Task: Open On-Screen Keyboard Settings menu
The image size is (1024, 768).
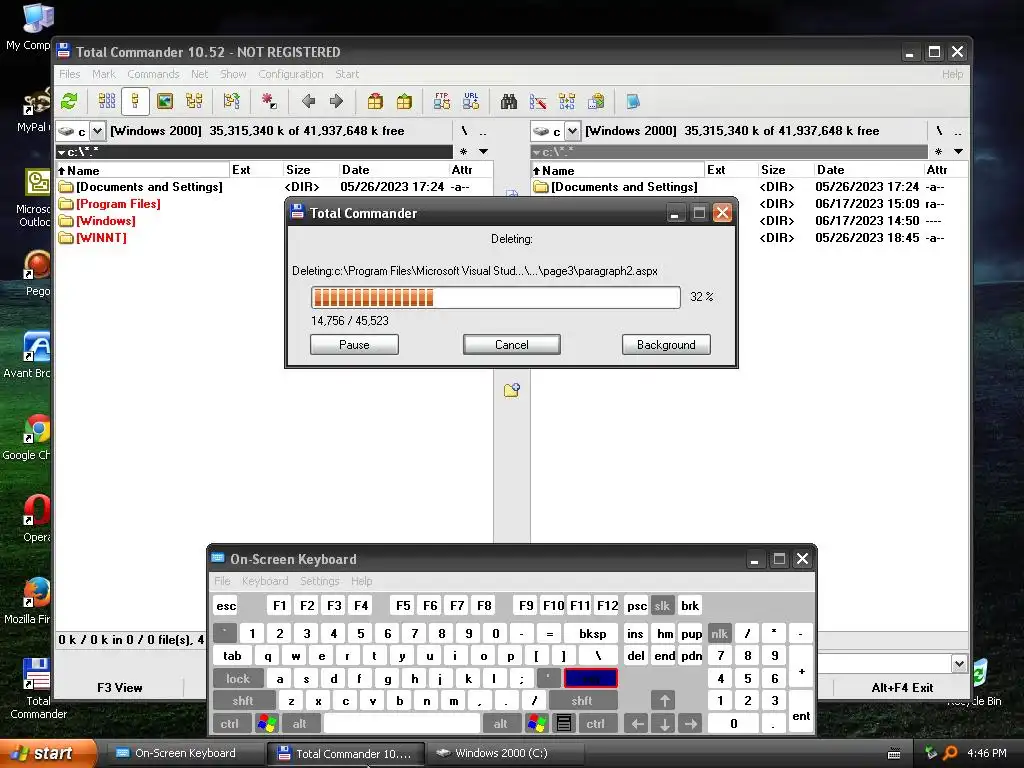Action: [x=319, y=581]
